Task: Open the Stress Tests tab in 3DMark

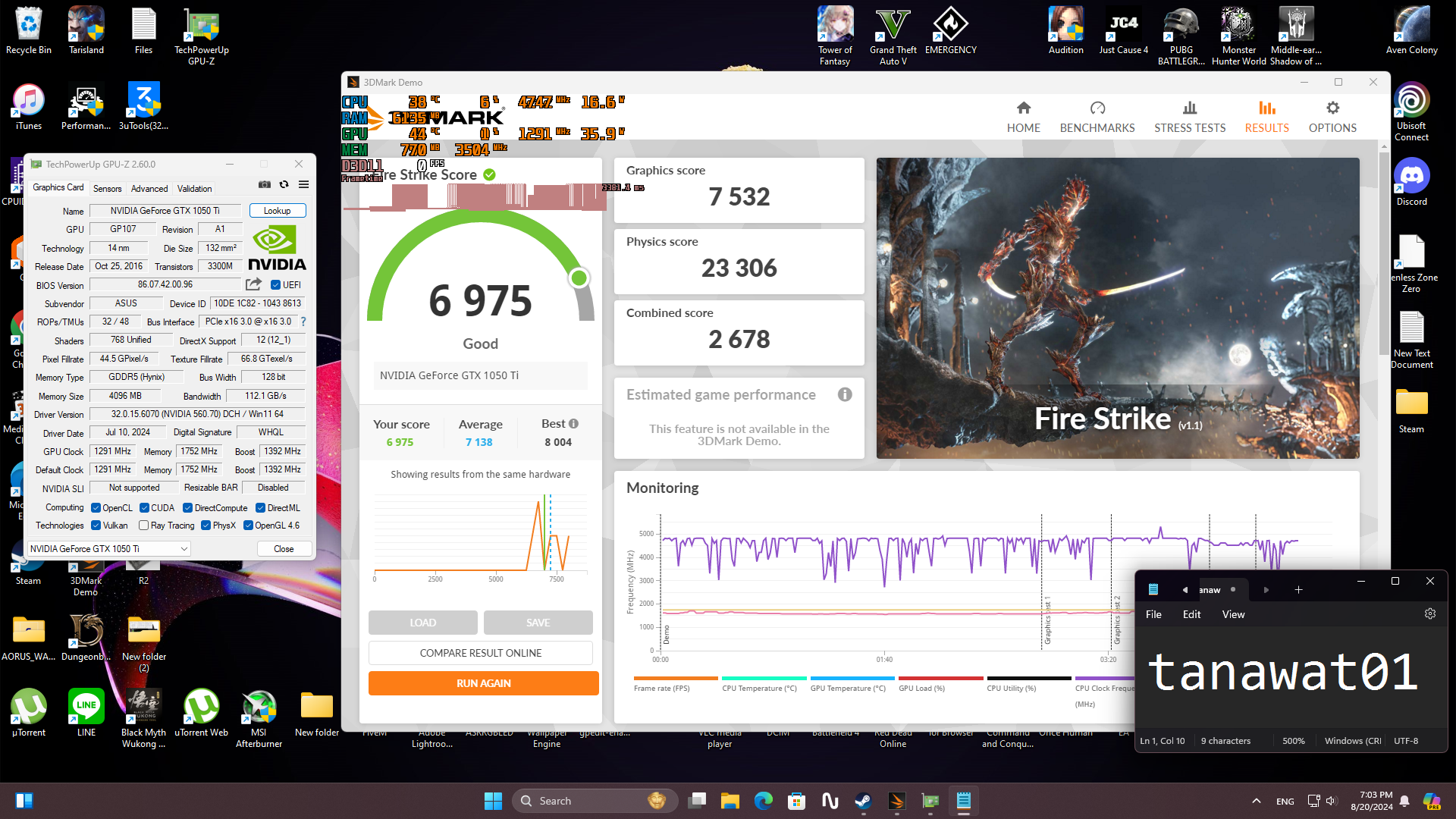Action: 1189,116
